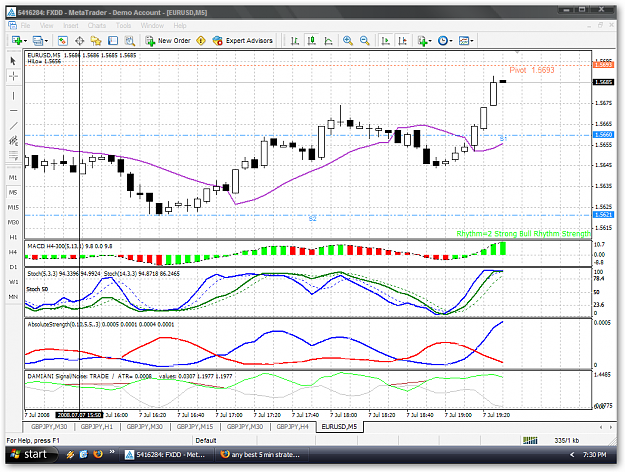
Task: Toggle Chart Shift
Action: (402, 41)
